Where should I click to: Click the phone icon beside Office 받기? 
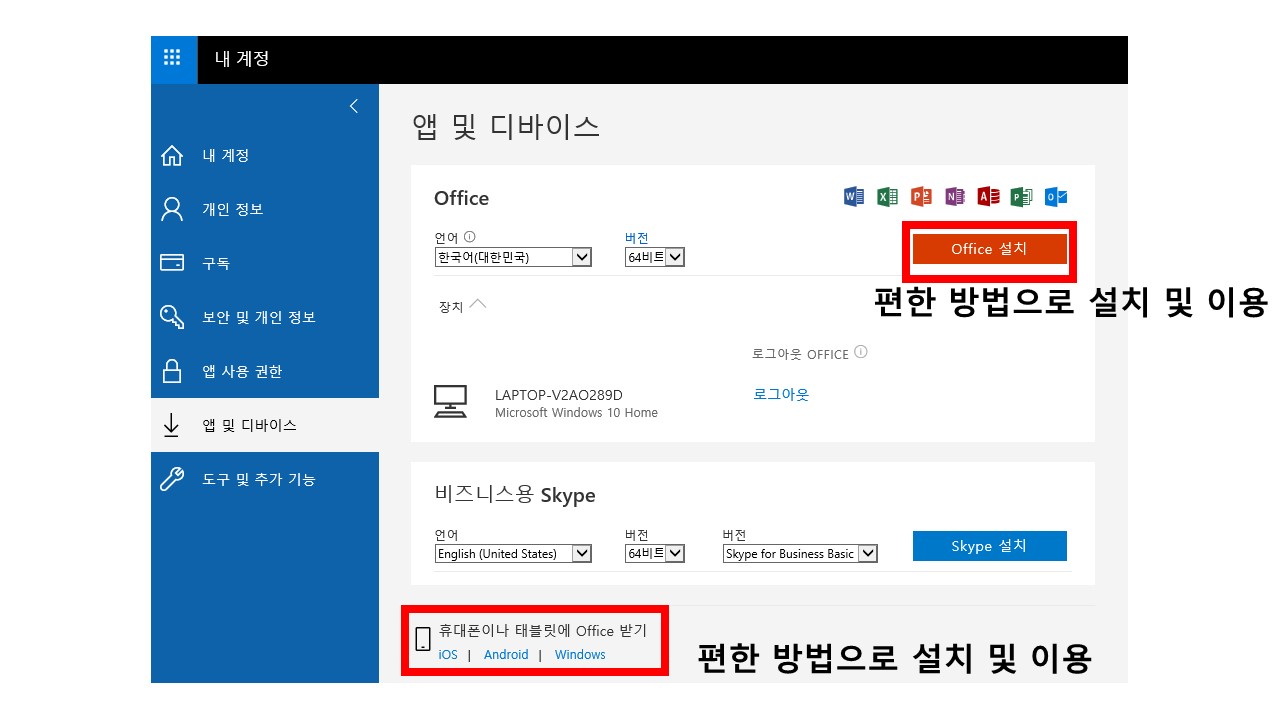tap(423, 639)
